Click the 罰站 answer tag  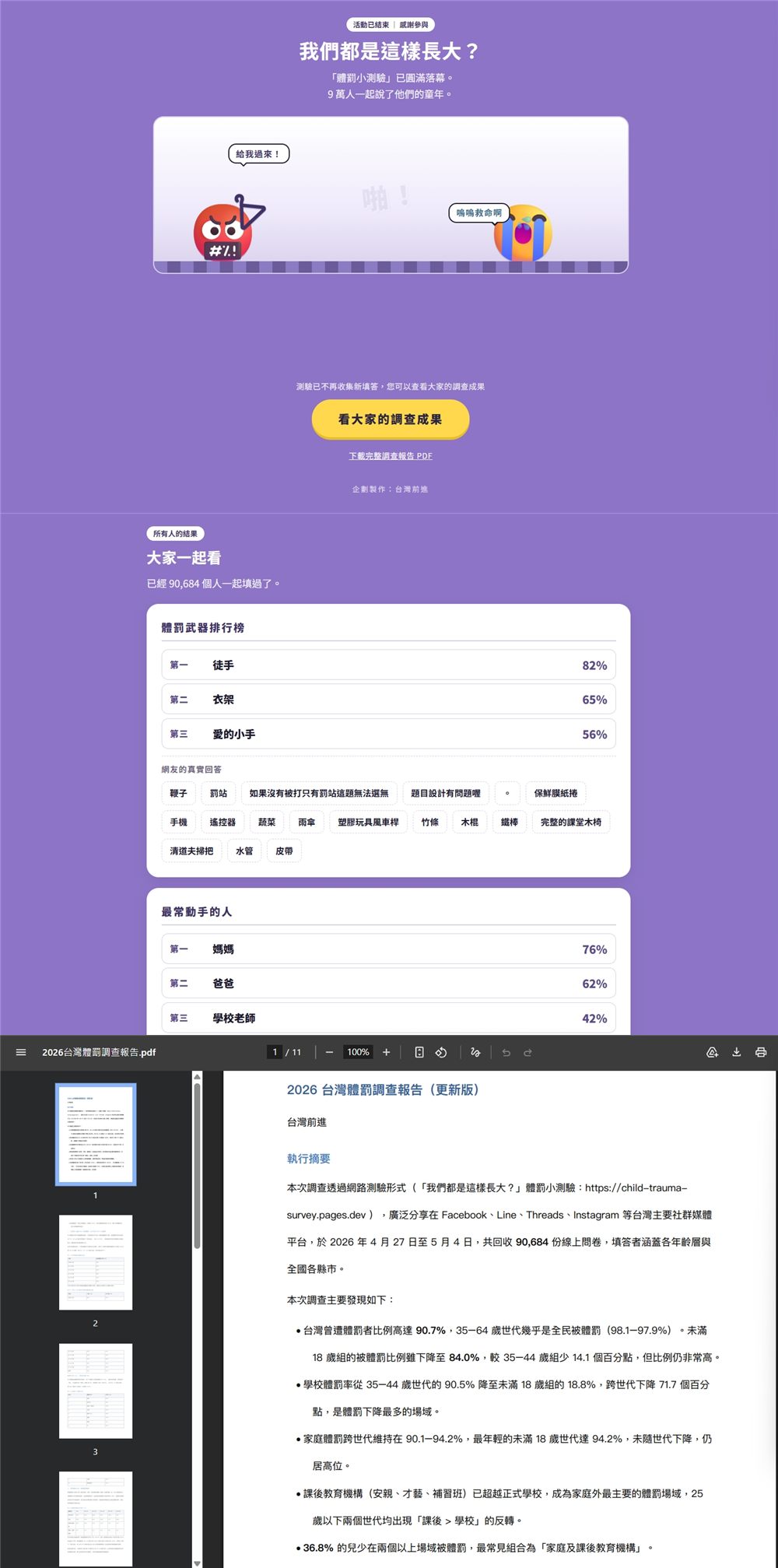click(219, 793)
